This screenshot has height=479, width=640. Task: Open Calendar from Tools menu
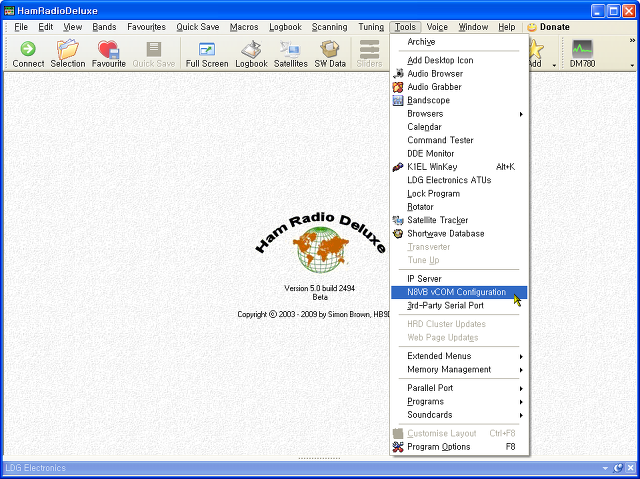coord(459,127)
